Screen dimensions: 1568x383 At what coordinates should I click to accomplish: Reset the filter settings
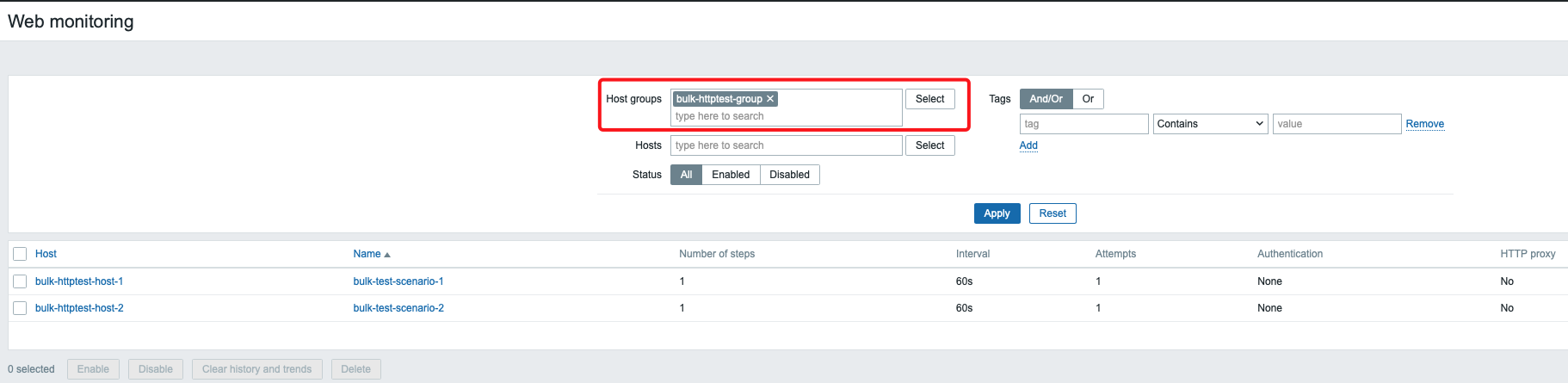1052,213
